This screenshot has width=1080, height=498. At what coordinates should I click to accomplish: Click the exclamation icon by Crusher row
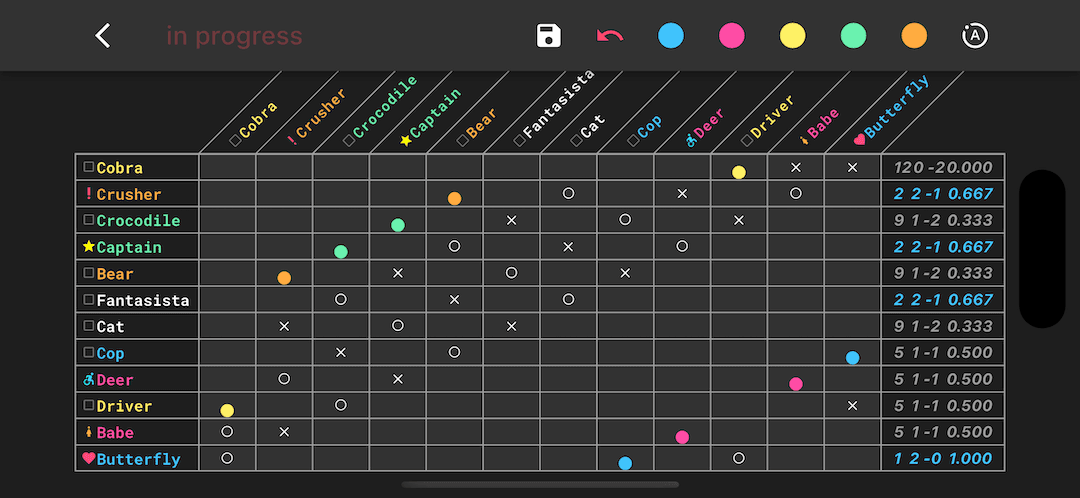pos(88,194)
